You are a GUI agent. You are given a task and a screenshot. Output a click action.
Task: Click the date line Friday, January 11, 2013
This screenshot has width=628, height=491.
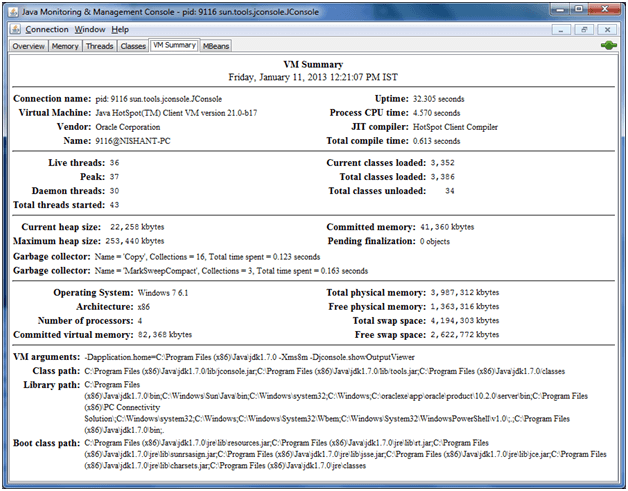point(313,77)
